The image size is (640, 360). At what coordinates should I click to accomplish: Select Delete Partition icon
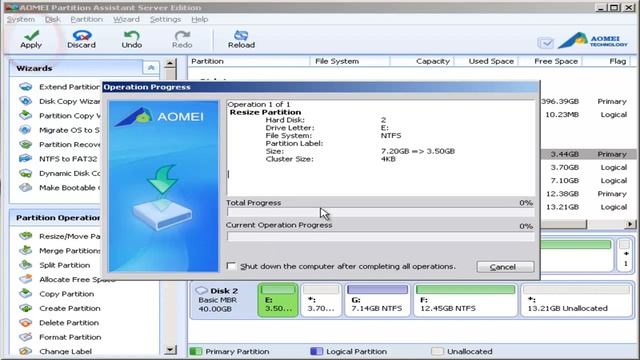click(25, 322)
